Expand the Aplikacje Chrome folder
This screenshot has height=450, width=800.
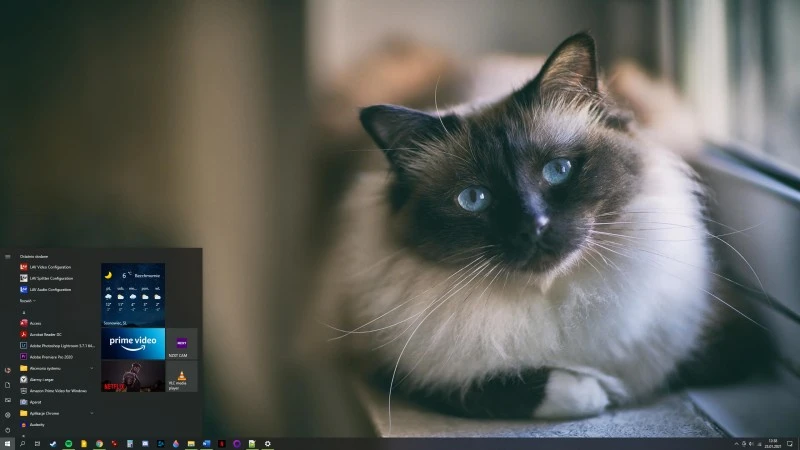[x=57, y=413]
